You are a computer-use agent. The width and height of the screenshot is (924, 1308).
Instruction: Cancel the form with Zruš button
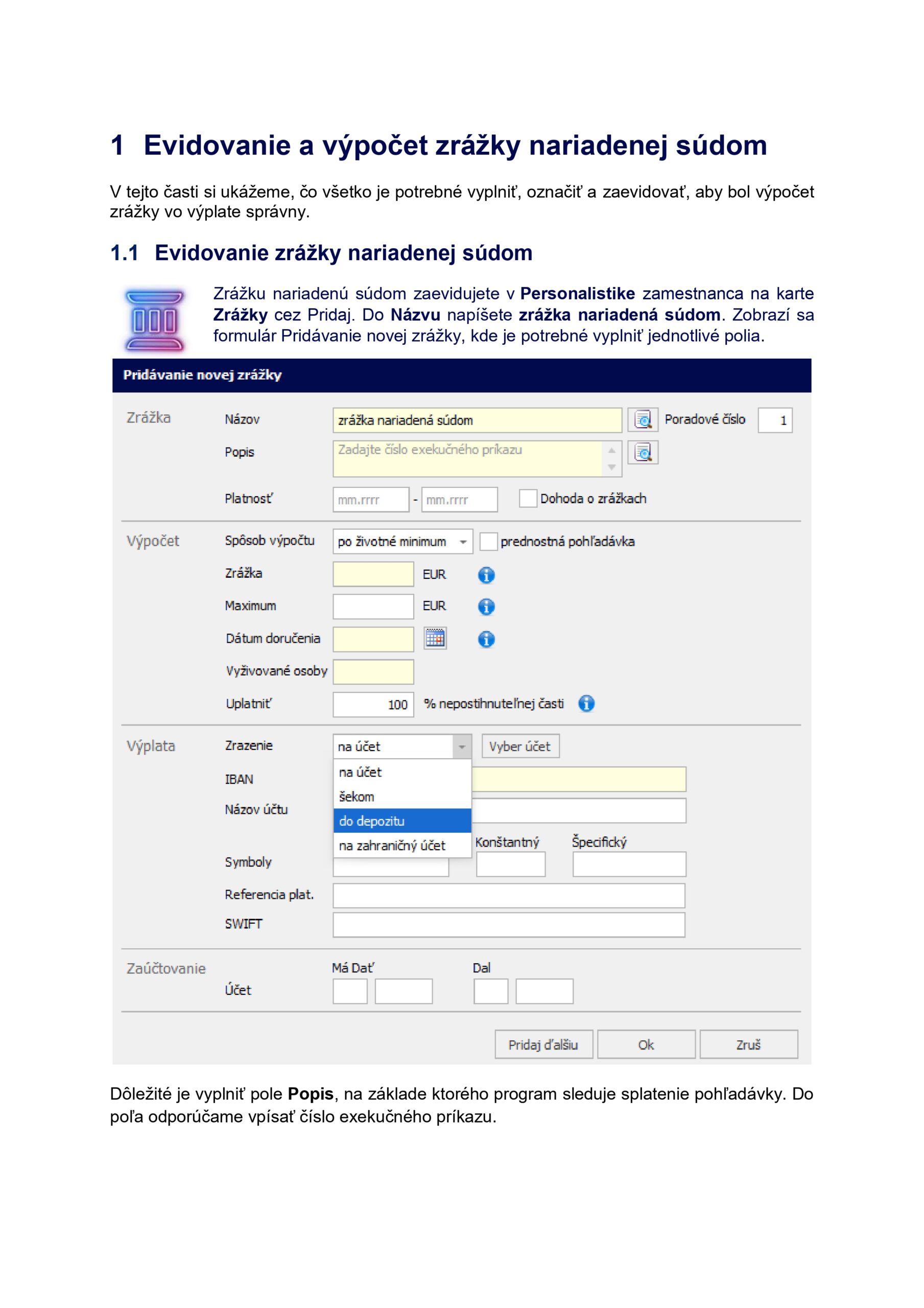[748, 1045]
